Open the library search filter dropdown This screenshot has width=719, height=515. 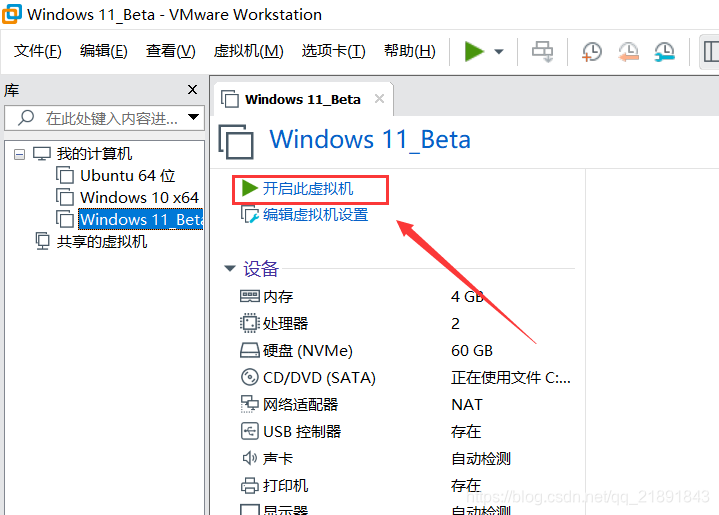click(x=194, y=117)
